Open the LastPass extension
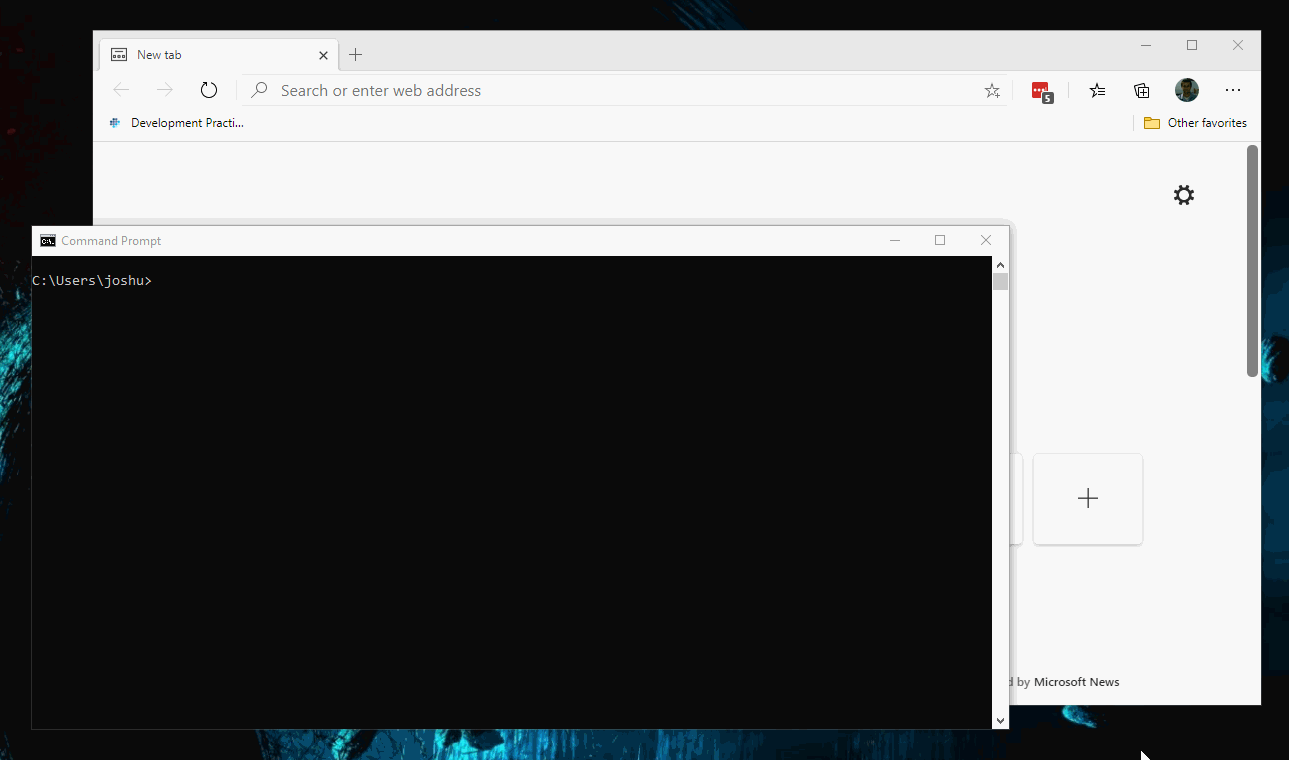The height and width of the screenshot is (760, 1289). click(1042, 90)
